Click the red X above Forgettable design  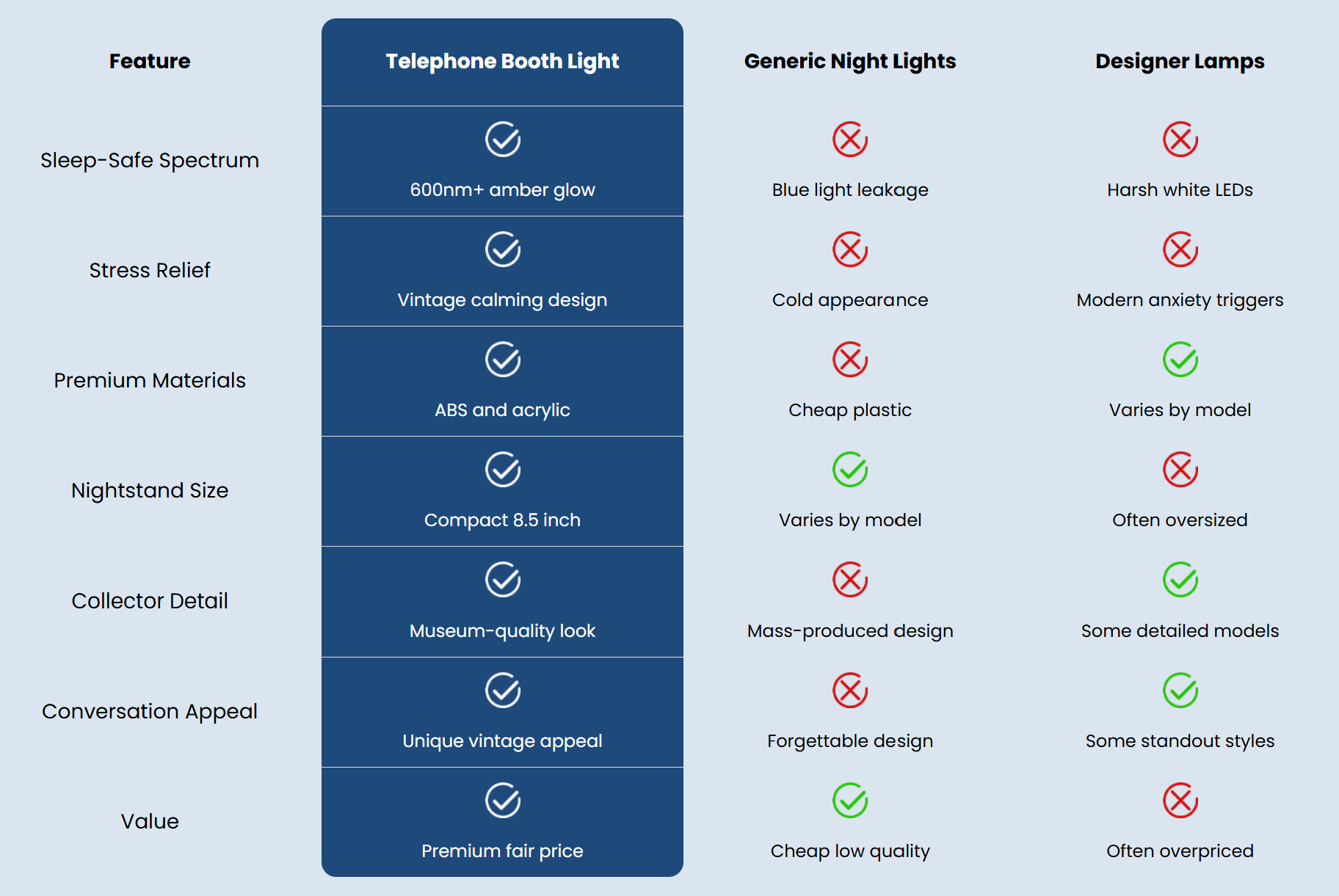[x=850, y=691]
